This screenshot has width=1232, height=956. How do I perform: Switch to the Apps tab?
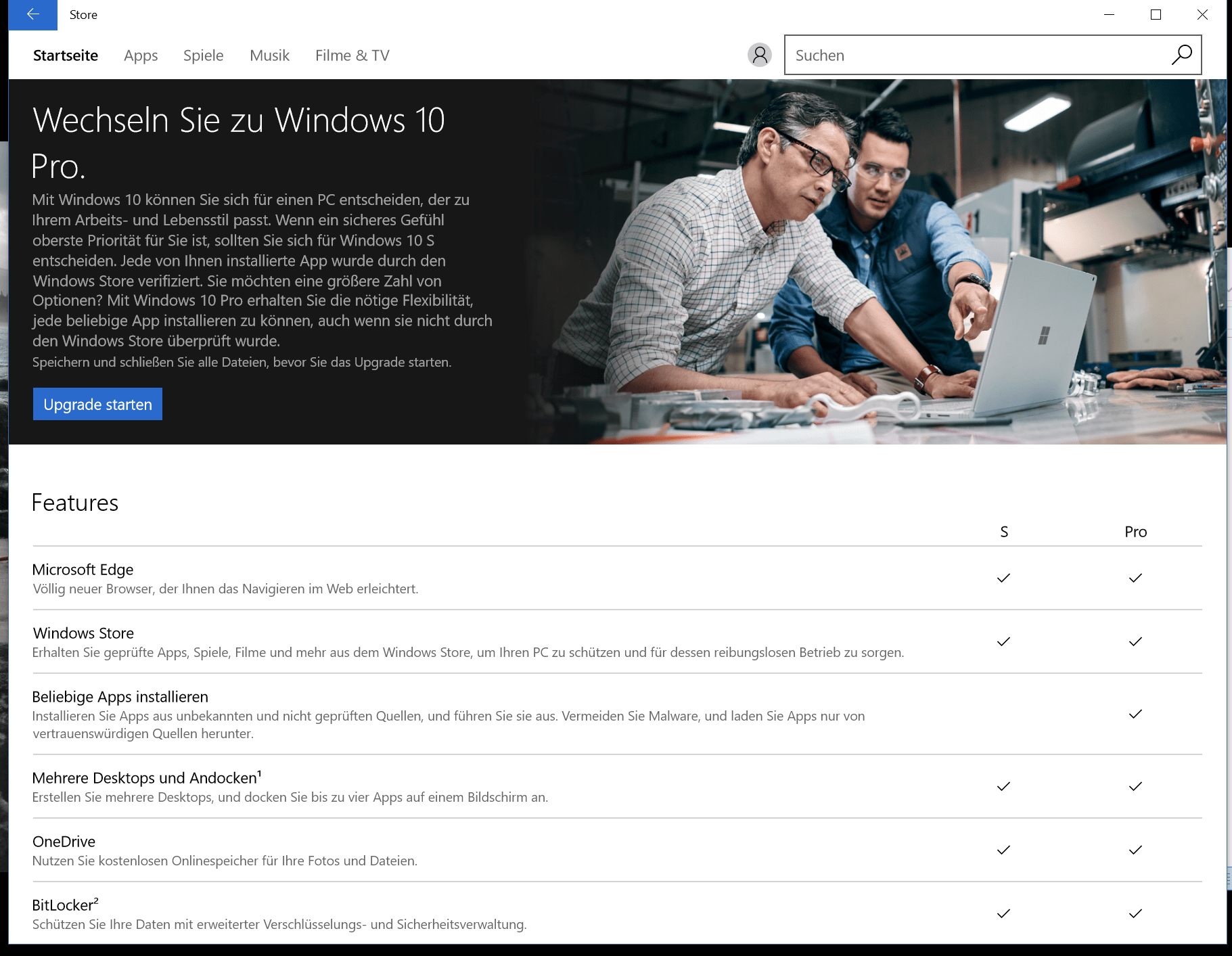coord(141,55)
